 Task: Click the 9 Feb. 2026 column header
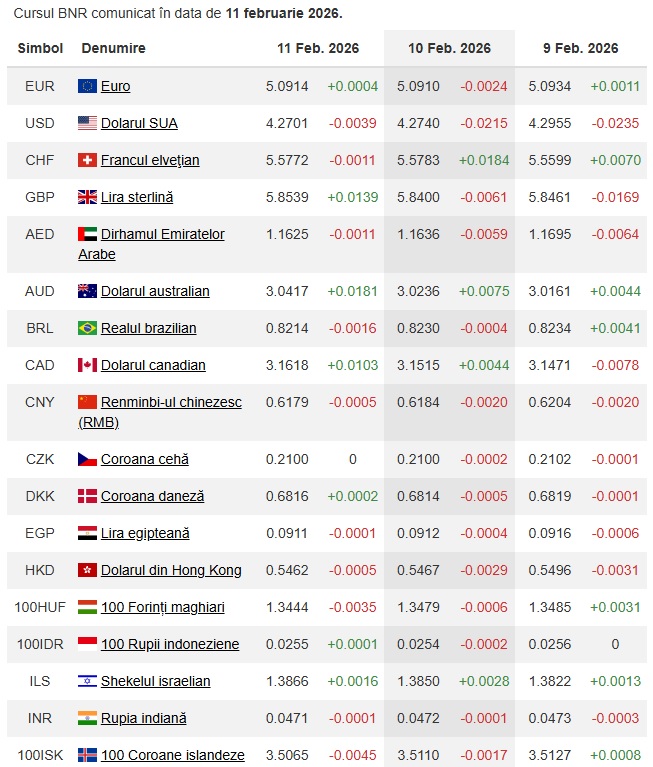580,48
